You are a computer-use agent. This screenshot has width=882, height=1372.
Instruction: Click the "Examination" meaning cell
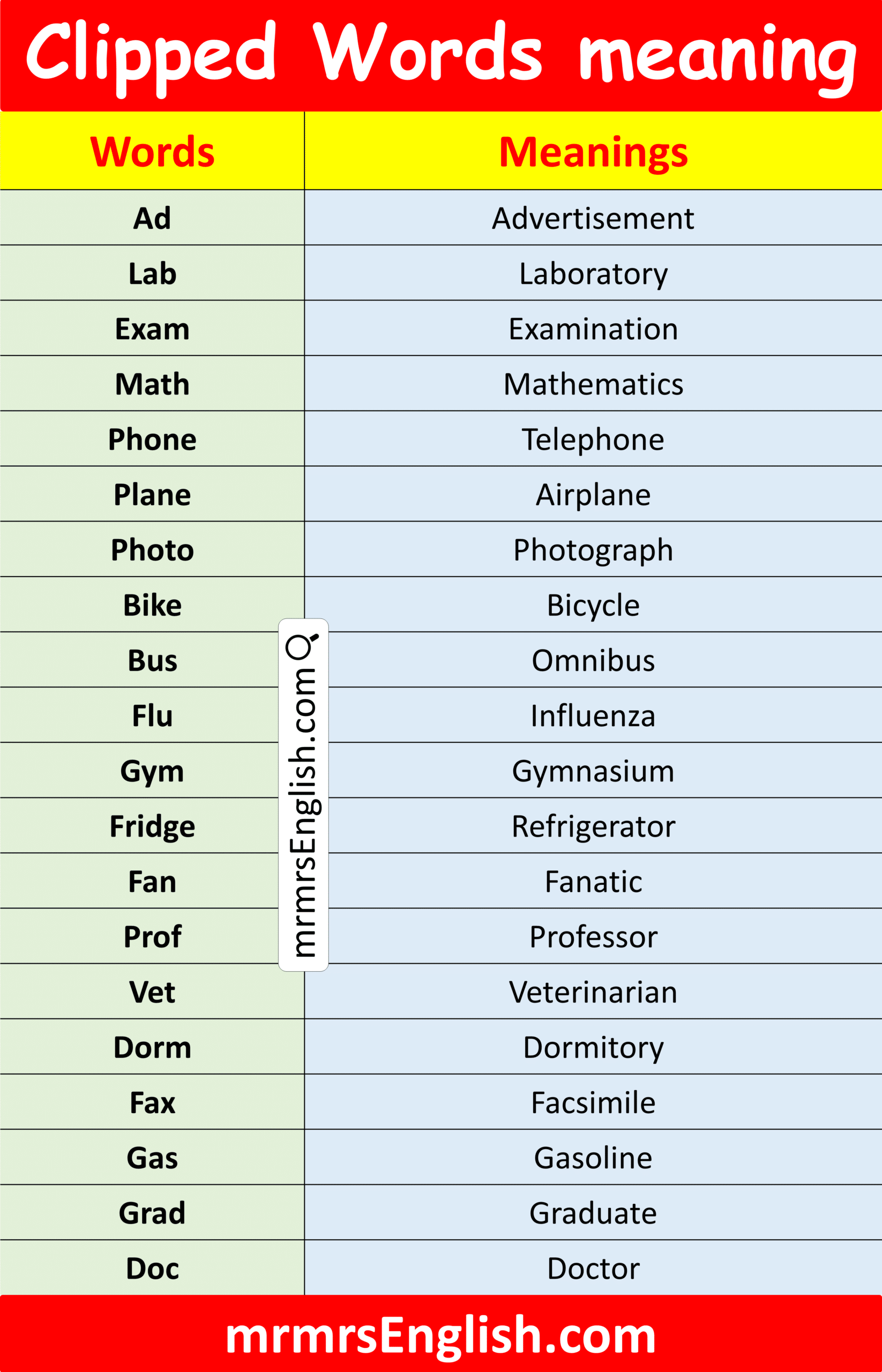593,329
